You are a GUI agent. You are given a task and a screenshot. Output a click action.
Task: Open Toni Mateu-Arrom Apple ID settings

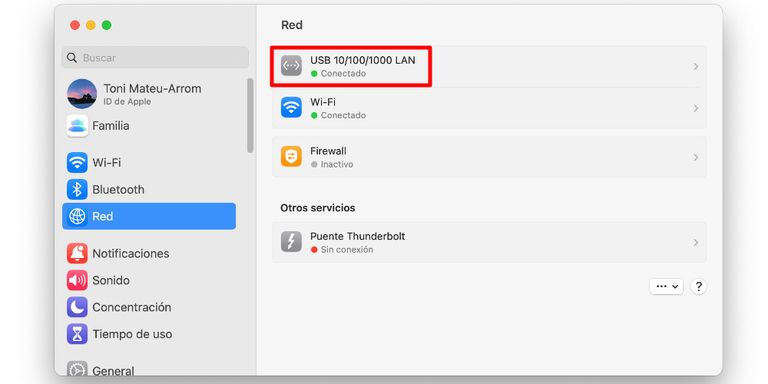(x=149, y=94)
